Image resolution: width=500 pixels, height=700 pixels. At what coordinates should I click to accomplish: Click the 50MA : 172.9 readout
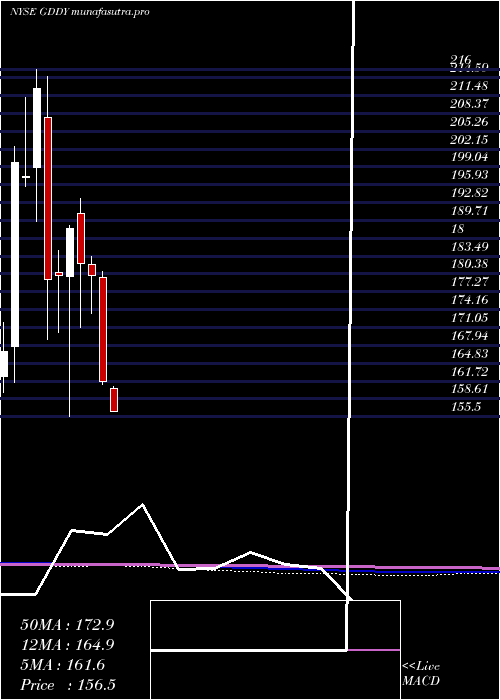coord(67,625)
